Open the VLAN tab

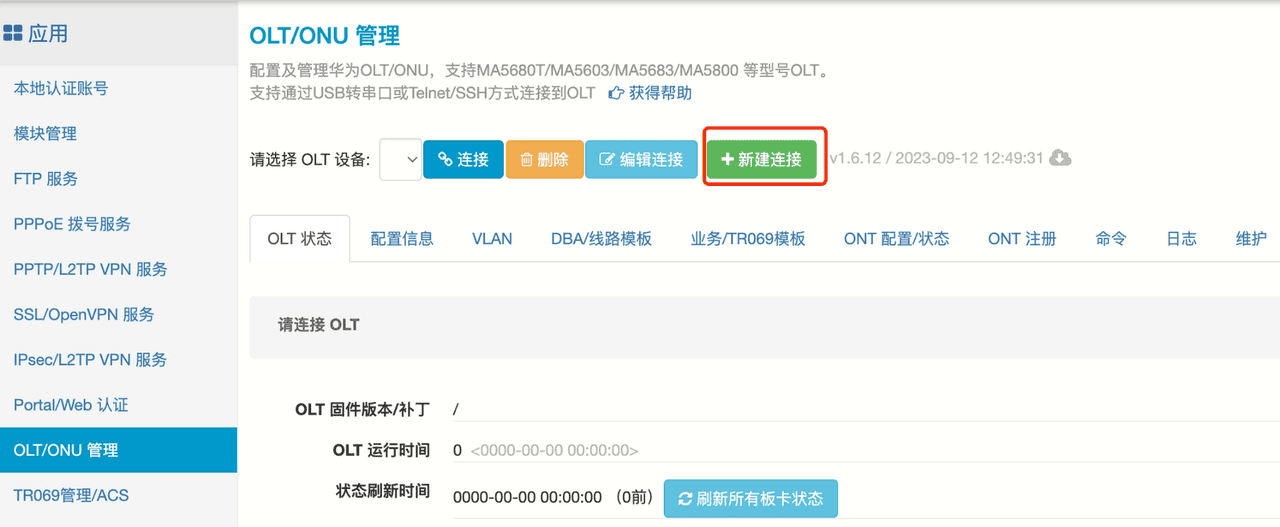492,239
